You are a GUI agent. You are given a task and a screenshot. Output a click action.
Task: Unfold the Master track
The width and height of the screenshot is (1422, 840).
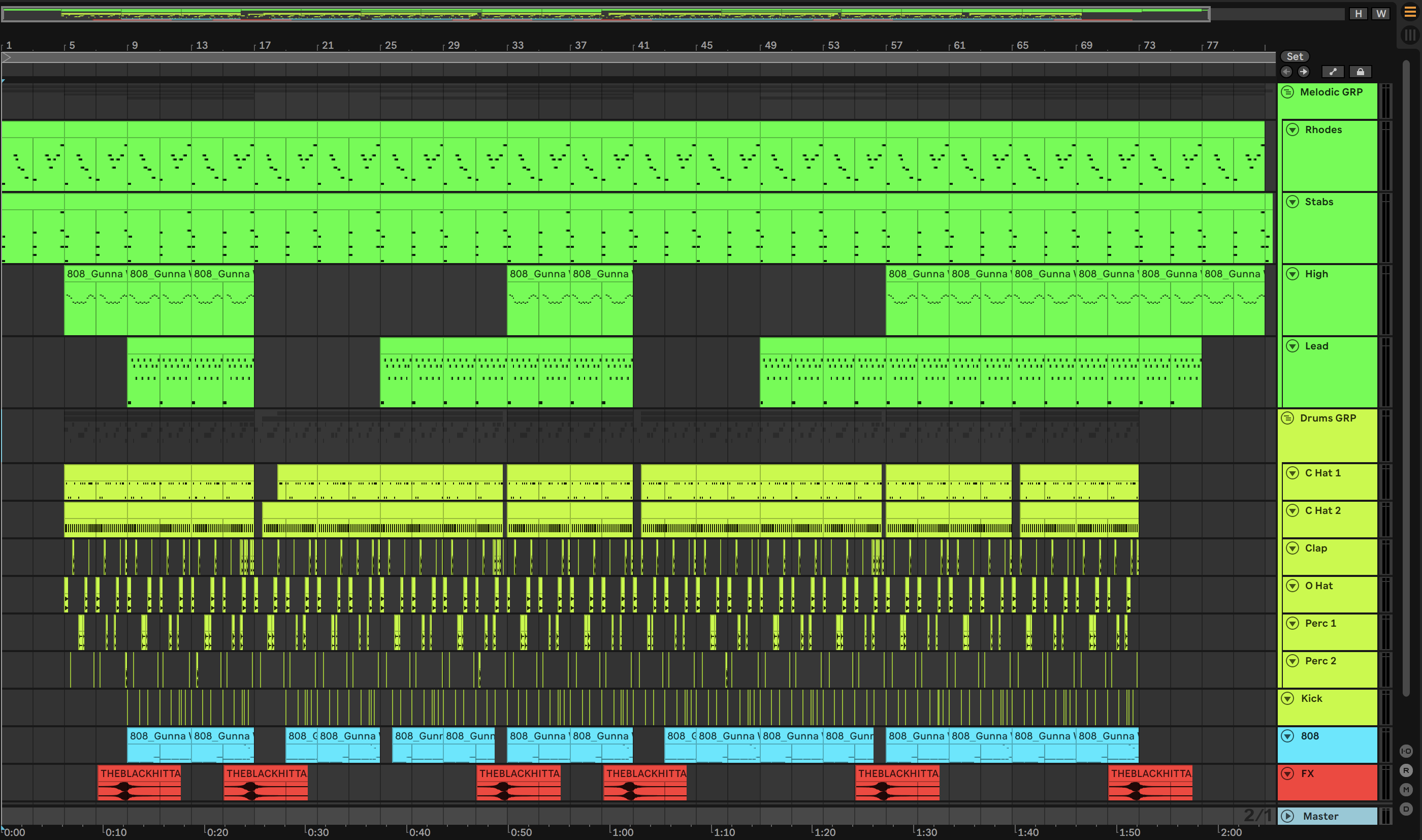(x=1288, y=816)
